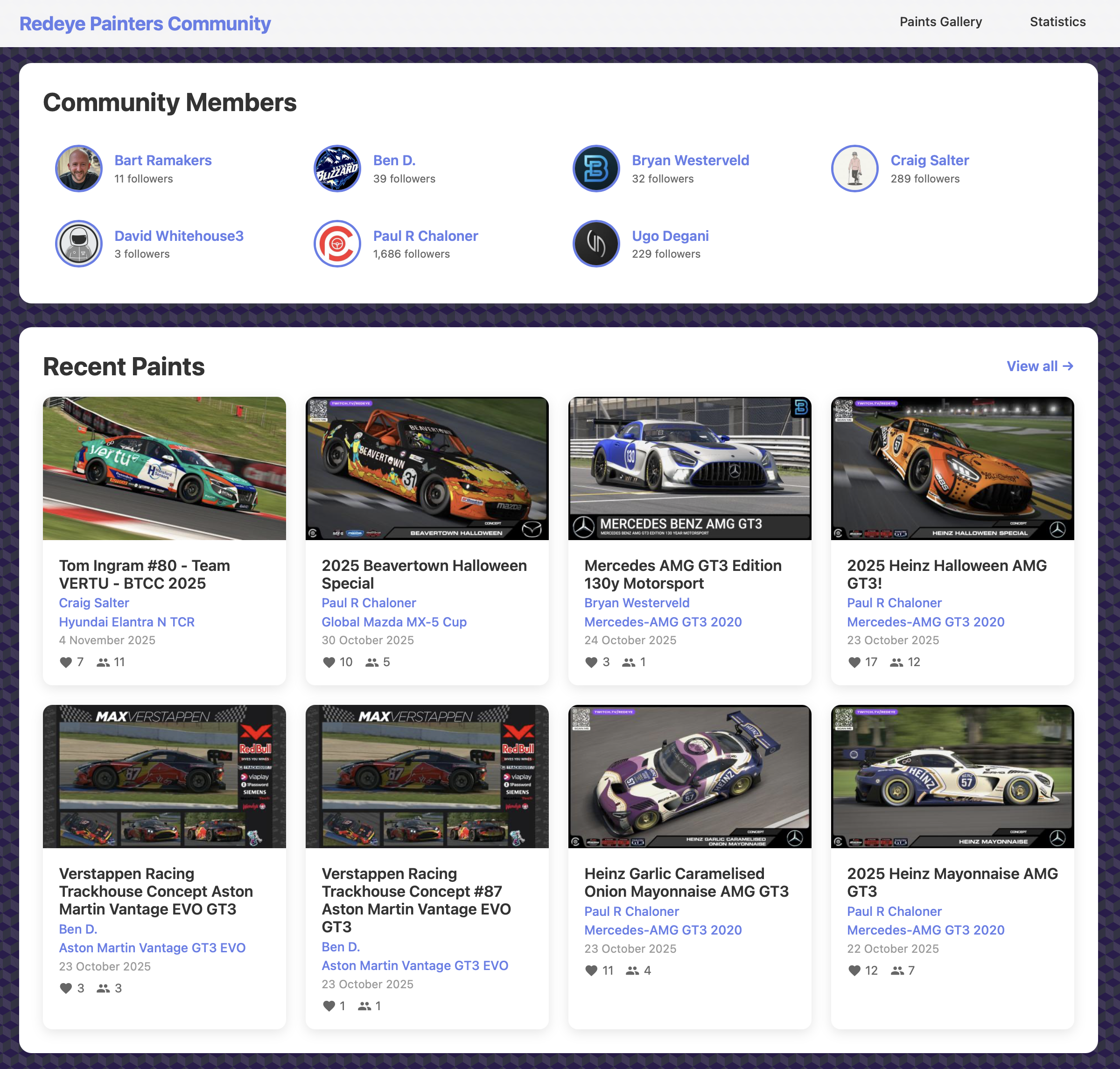The width and height of the screenshot is (1120, 1069).
Task: Click users icon on Heinz Garlic Caramelised Onion card
Action: 632,971
